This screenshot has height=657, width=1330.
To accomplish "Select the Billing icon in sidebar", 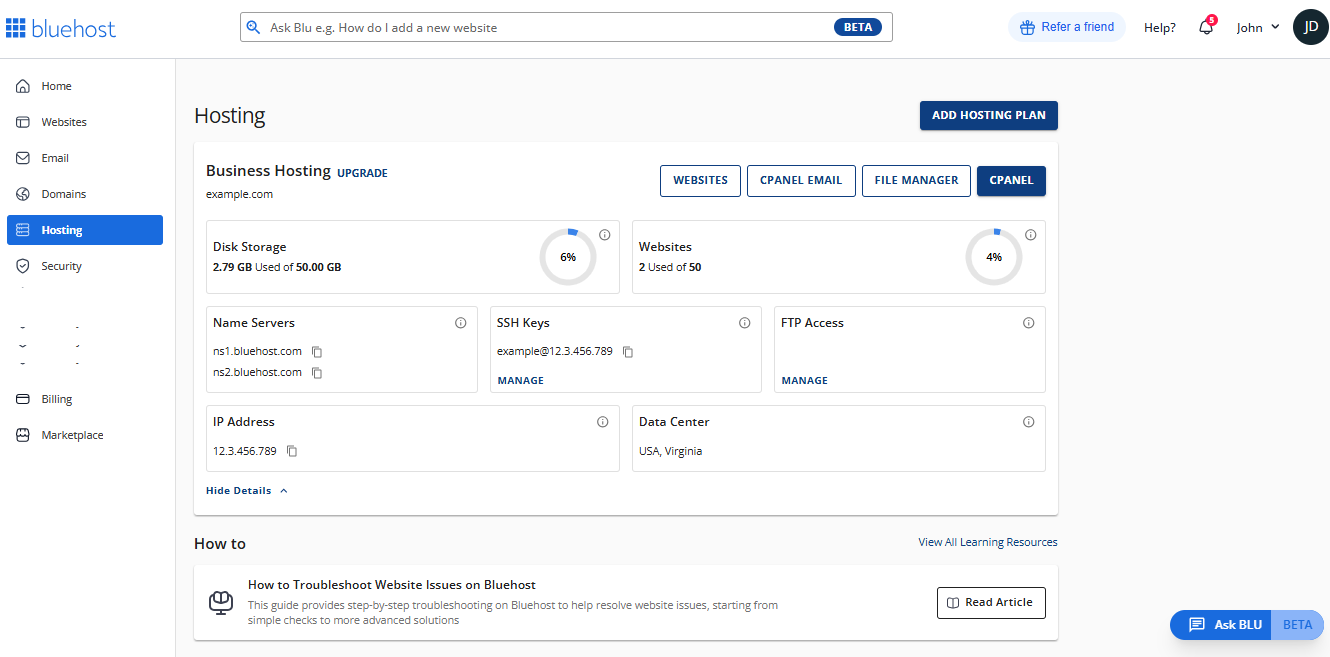I will [22, 399].
